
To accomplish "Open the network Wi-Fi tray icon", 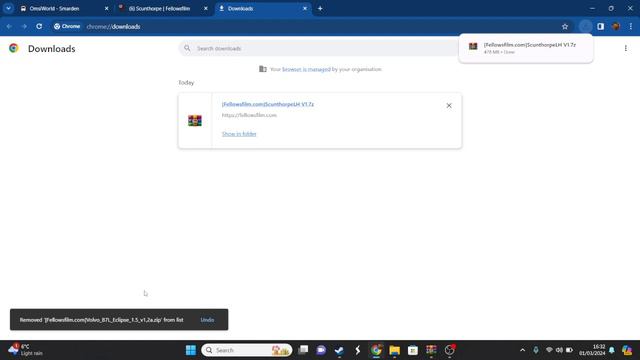I will point(549,350).
